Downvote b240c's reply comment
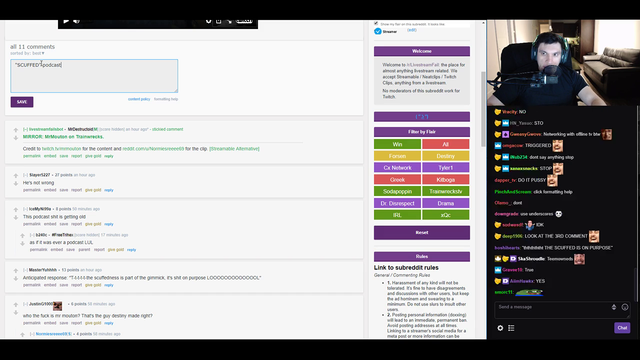This screenshot has width=640, height=360. pos(22,244)
